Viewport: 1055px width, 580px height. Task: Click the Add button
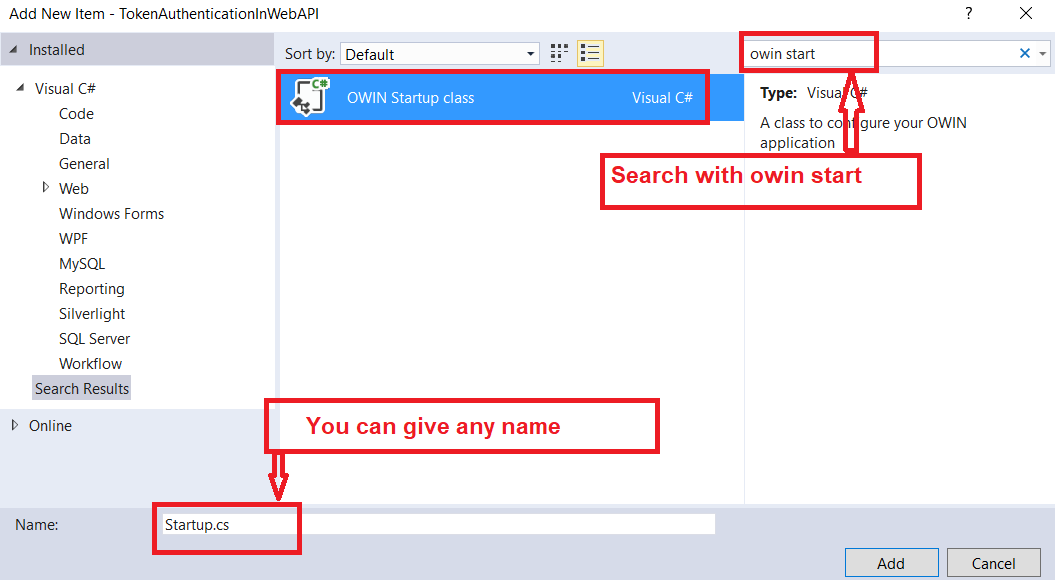point(892,563)
